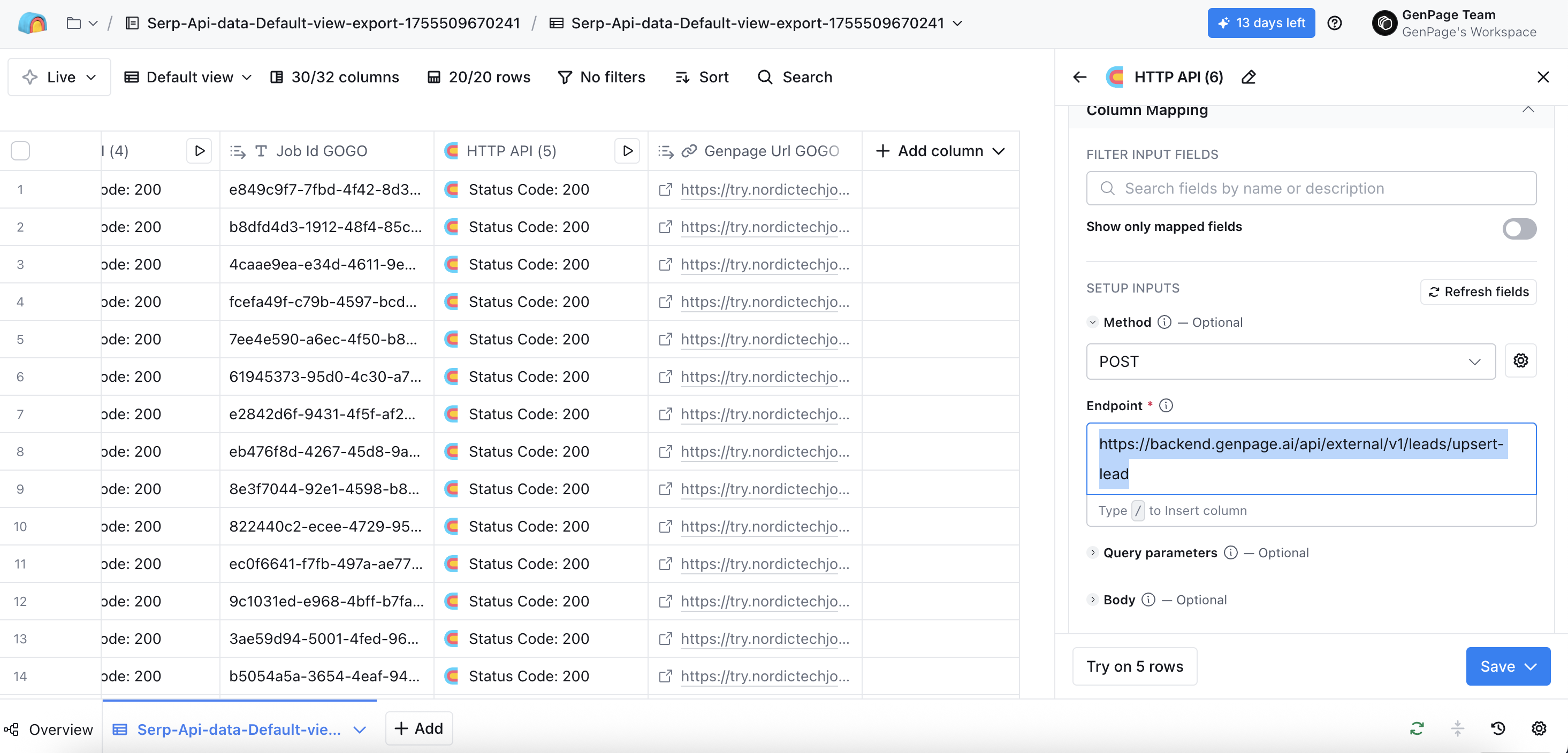
Task: Click the 13 days left button
Action: (x=1261, y=23)
